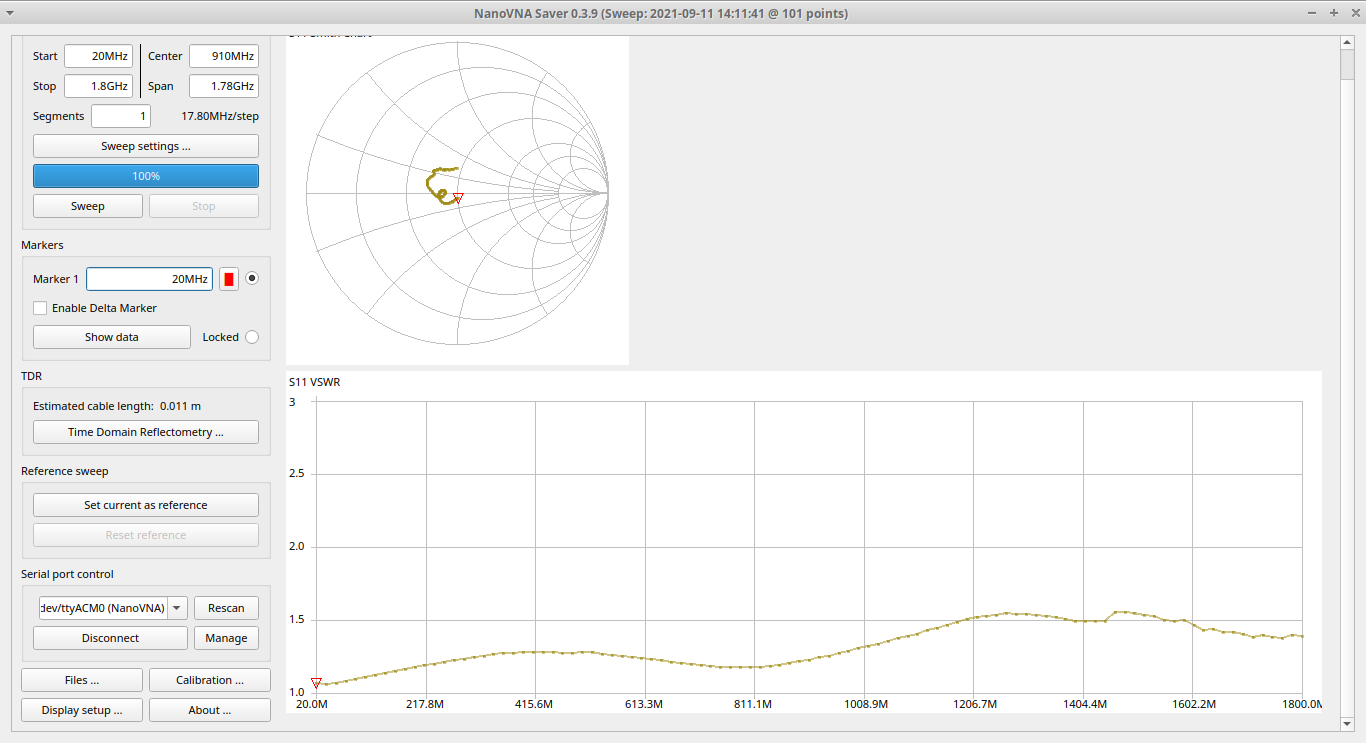The height and width of the screenshot is (743, 1366).
Task: Rescan serial ports
Action: coord(226,608)
